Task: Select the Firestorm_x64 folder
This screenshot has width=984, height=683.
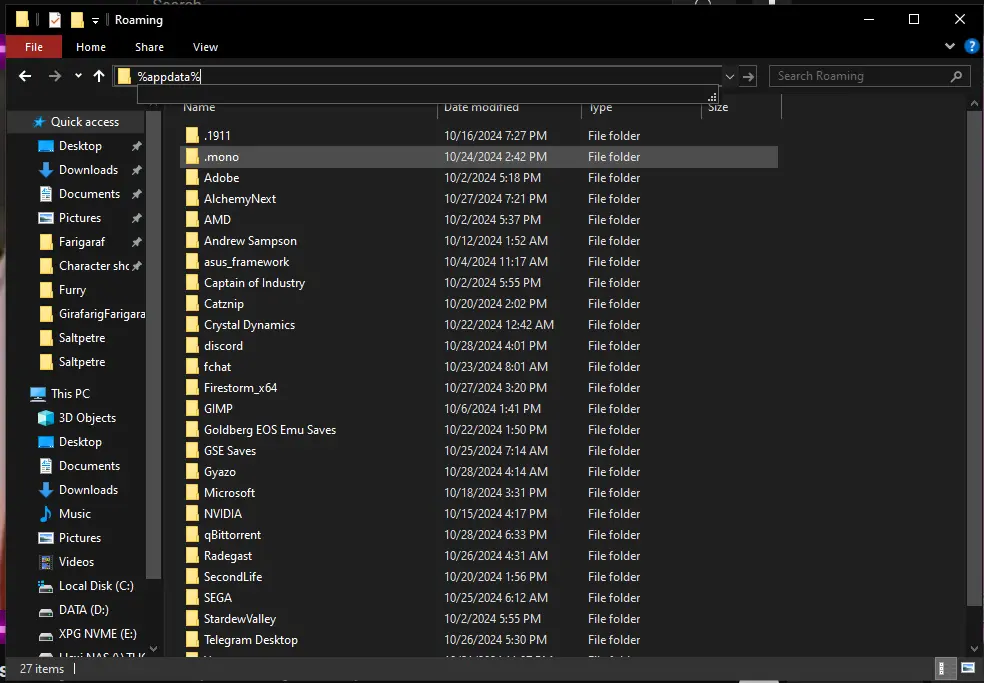Action: tap(240, 388)
